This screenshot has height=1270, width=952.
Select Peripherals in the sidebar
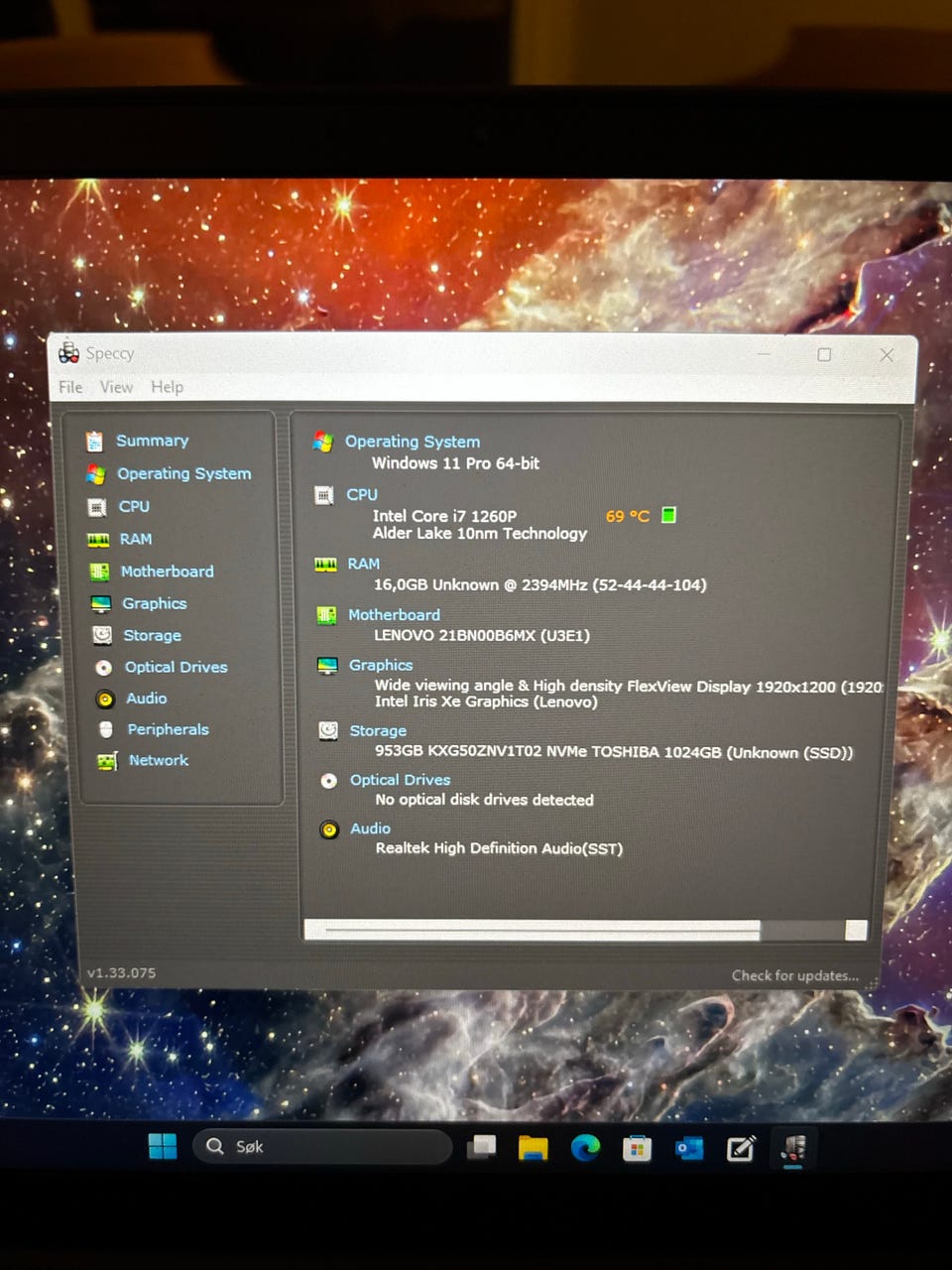click(168, 729)
